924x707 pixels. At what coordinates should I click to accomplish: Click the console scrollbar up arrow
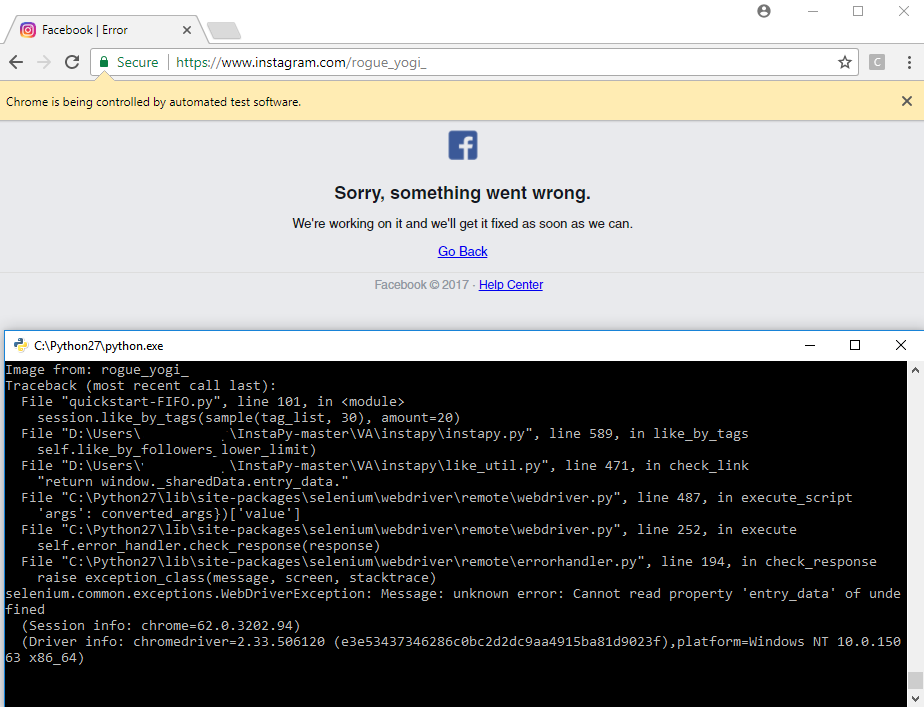pyautogui.click(x=915, y=370)
